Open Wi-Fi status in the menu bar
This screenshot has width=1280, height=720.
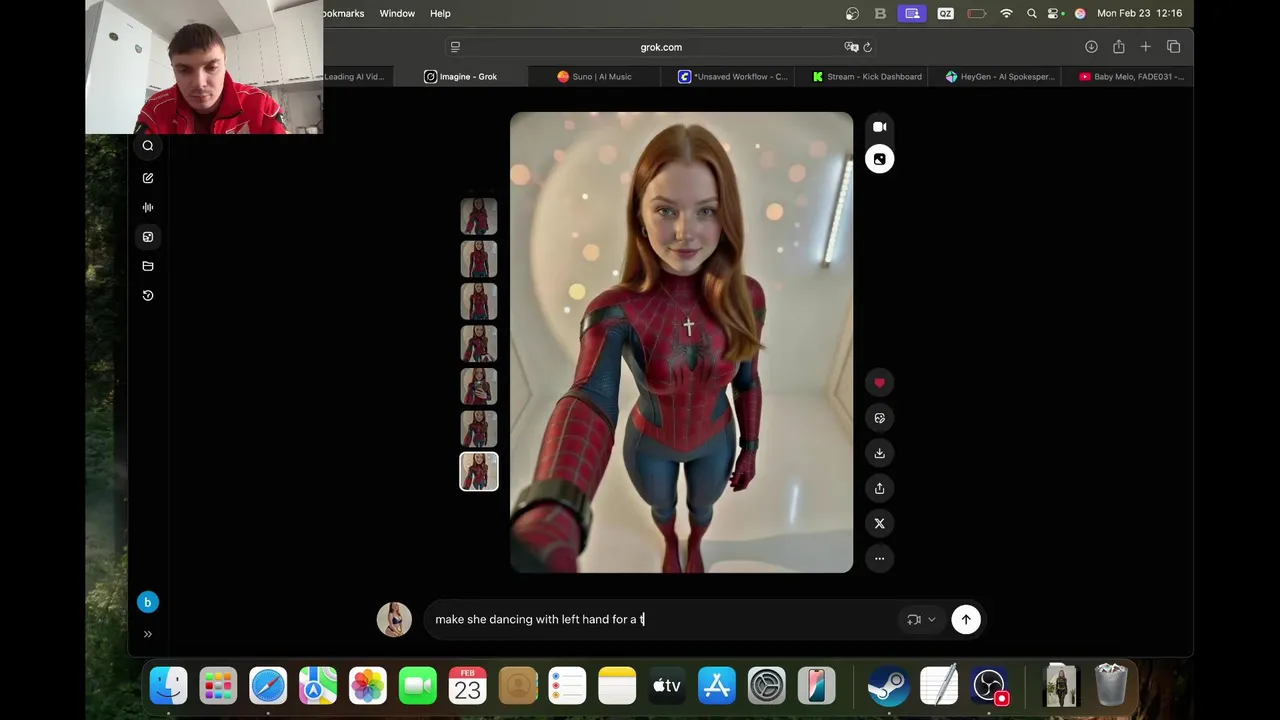(1007, 13)
